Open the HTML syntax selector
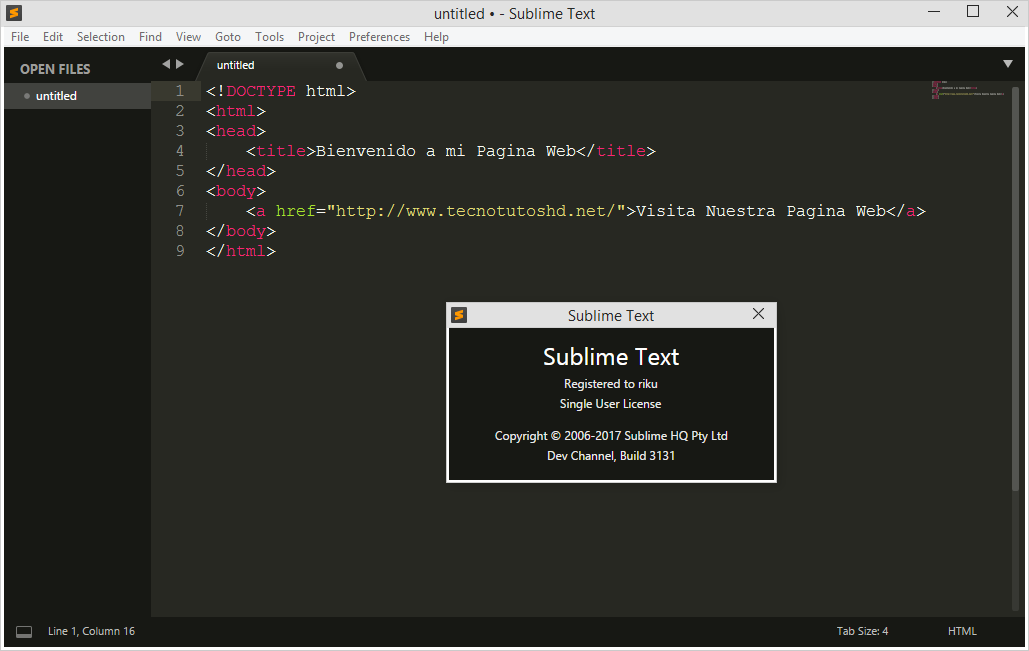 [x=962, y=631]
